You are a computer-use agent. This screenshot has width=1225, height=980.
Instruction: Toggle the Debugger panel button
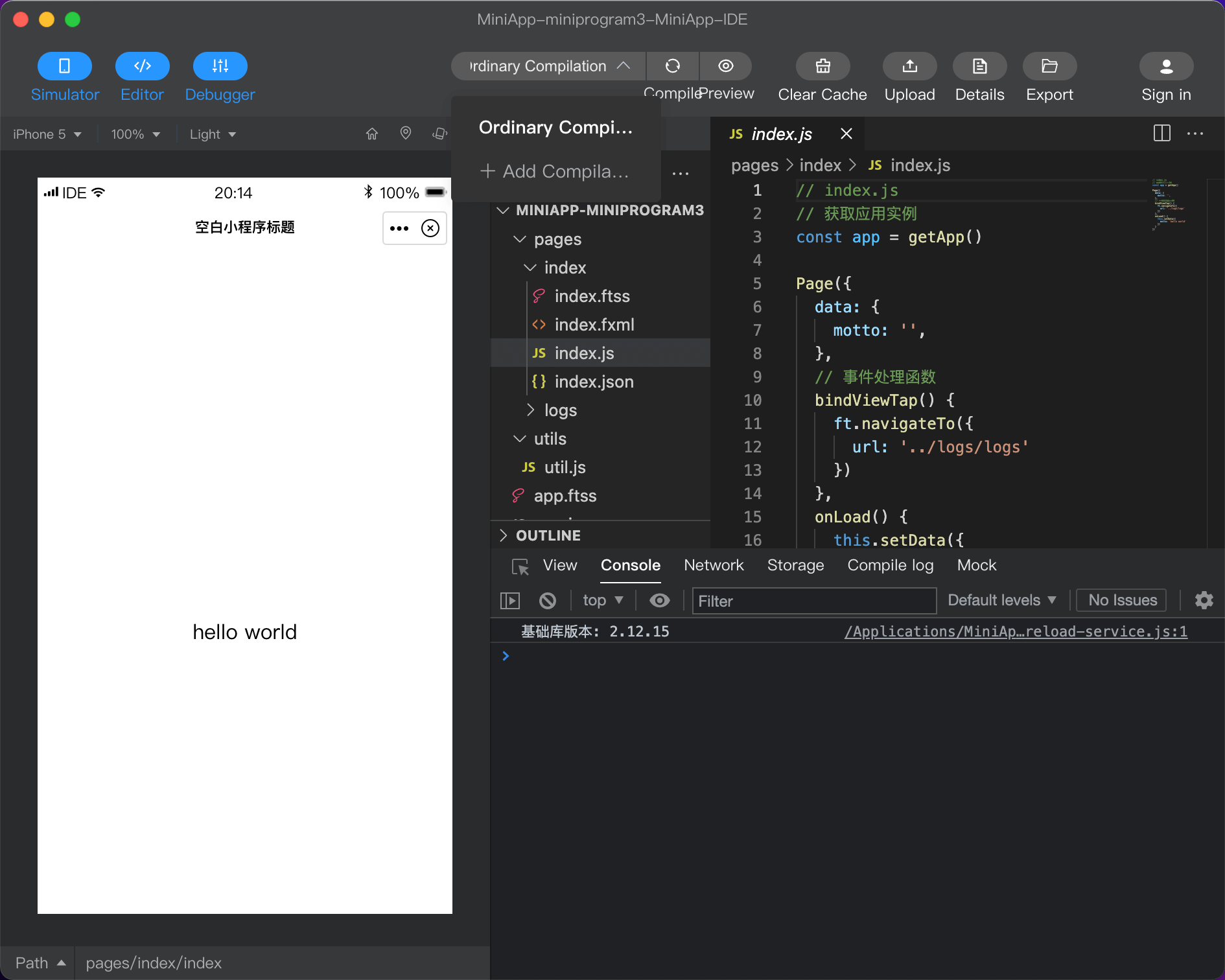220,66
